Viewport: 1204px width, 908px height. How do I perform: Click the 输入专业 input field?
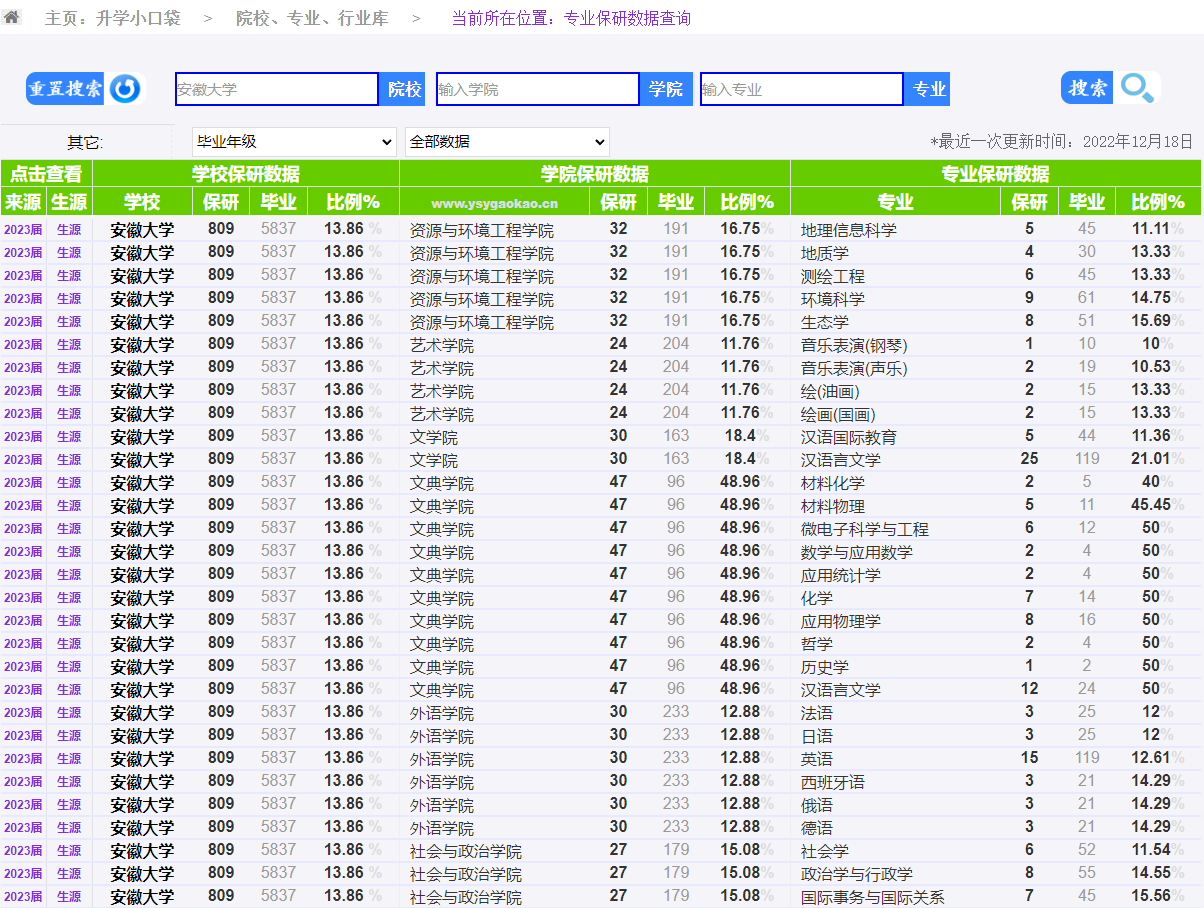point(801,89)
